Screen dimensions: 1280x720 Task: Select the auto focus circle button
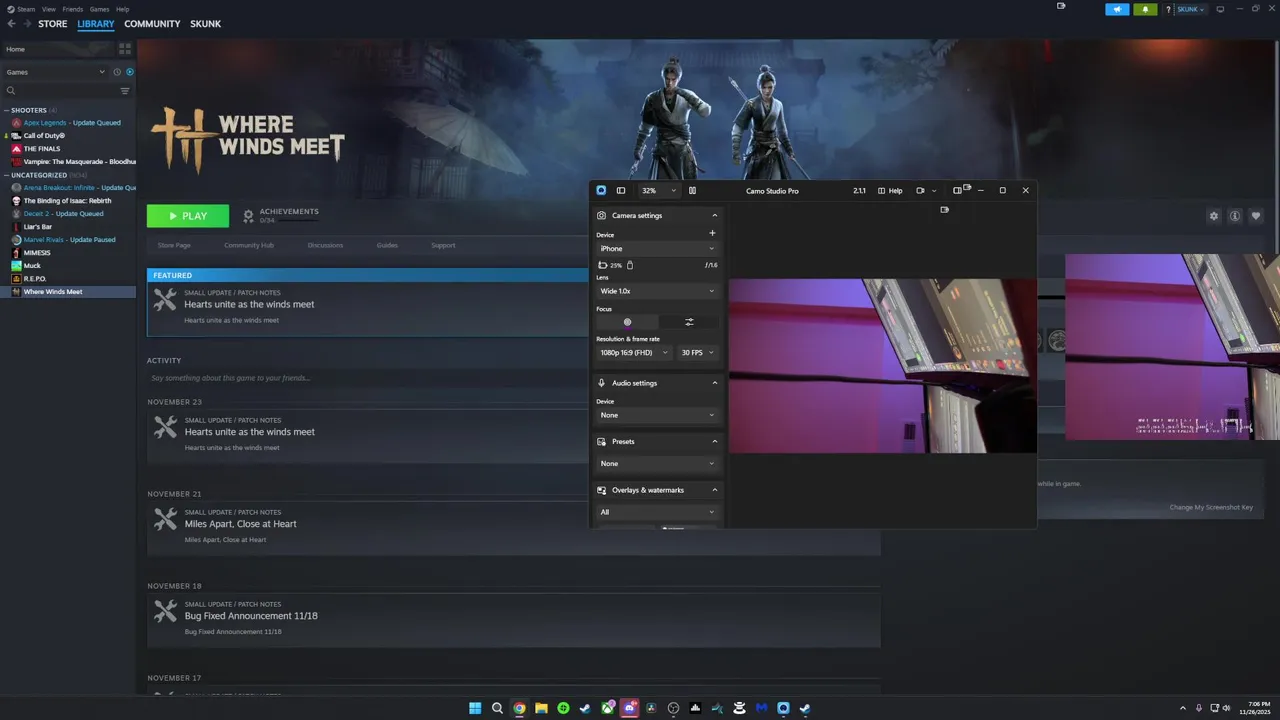(627, 322)
